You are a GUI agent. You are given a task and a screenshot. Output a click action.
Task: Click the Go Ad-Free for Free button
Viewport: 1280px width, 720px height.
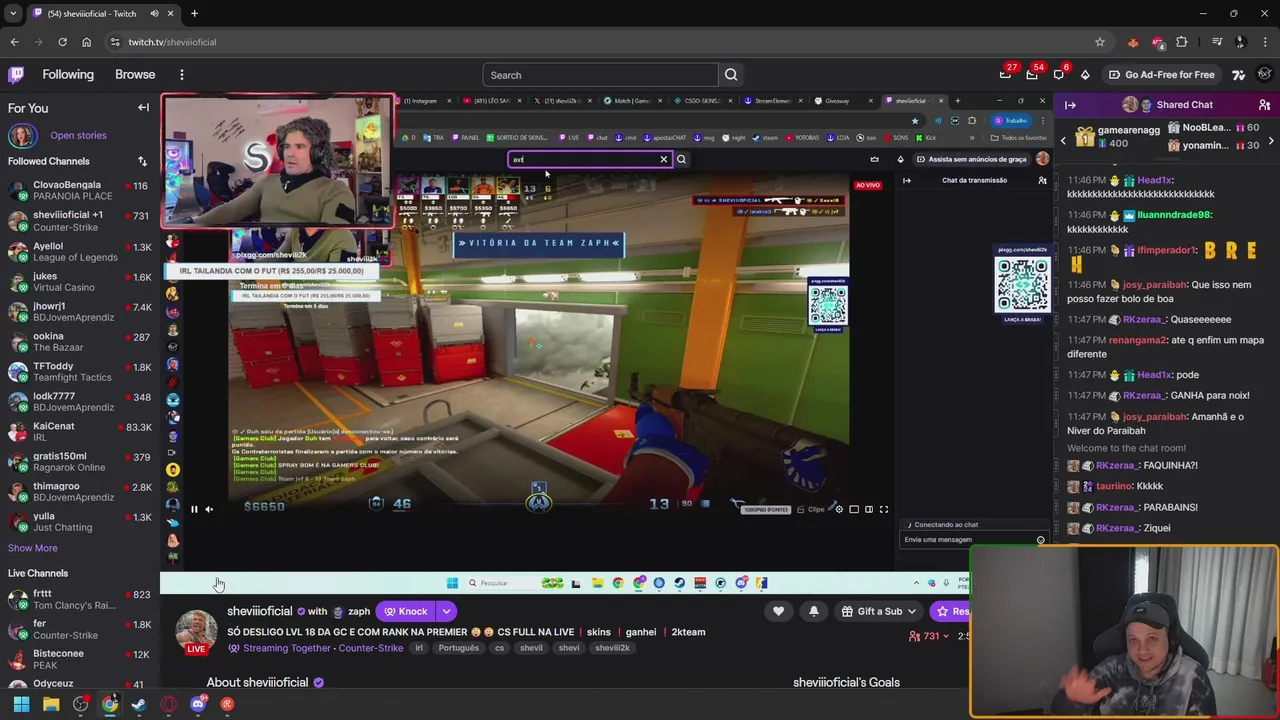(x=1160, y=75)
